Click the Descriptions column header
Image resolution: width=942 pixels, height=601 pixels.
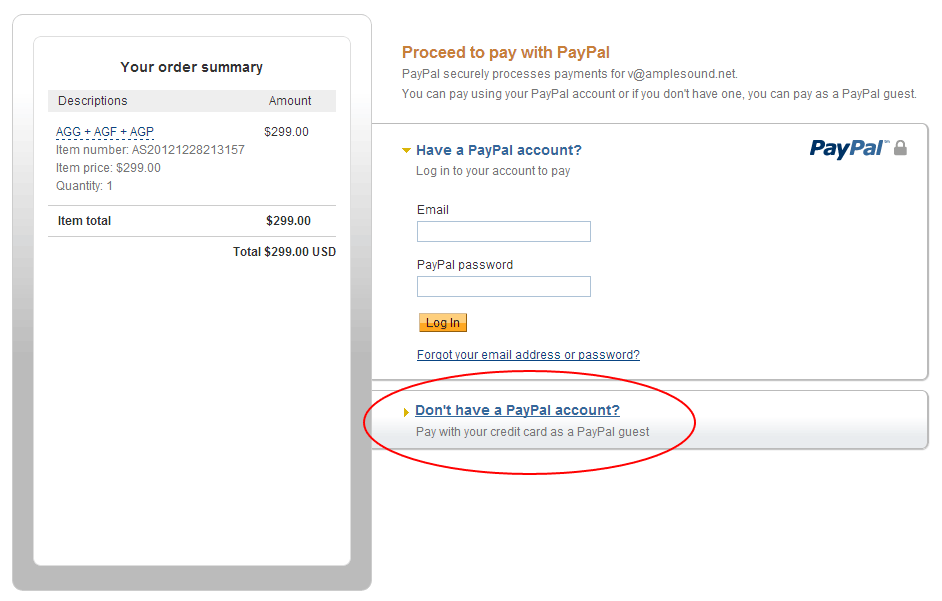(x=93, y=101)
